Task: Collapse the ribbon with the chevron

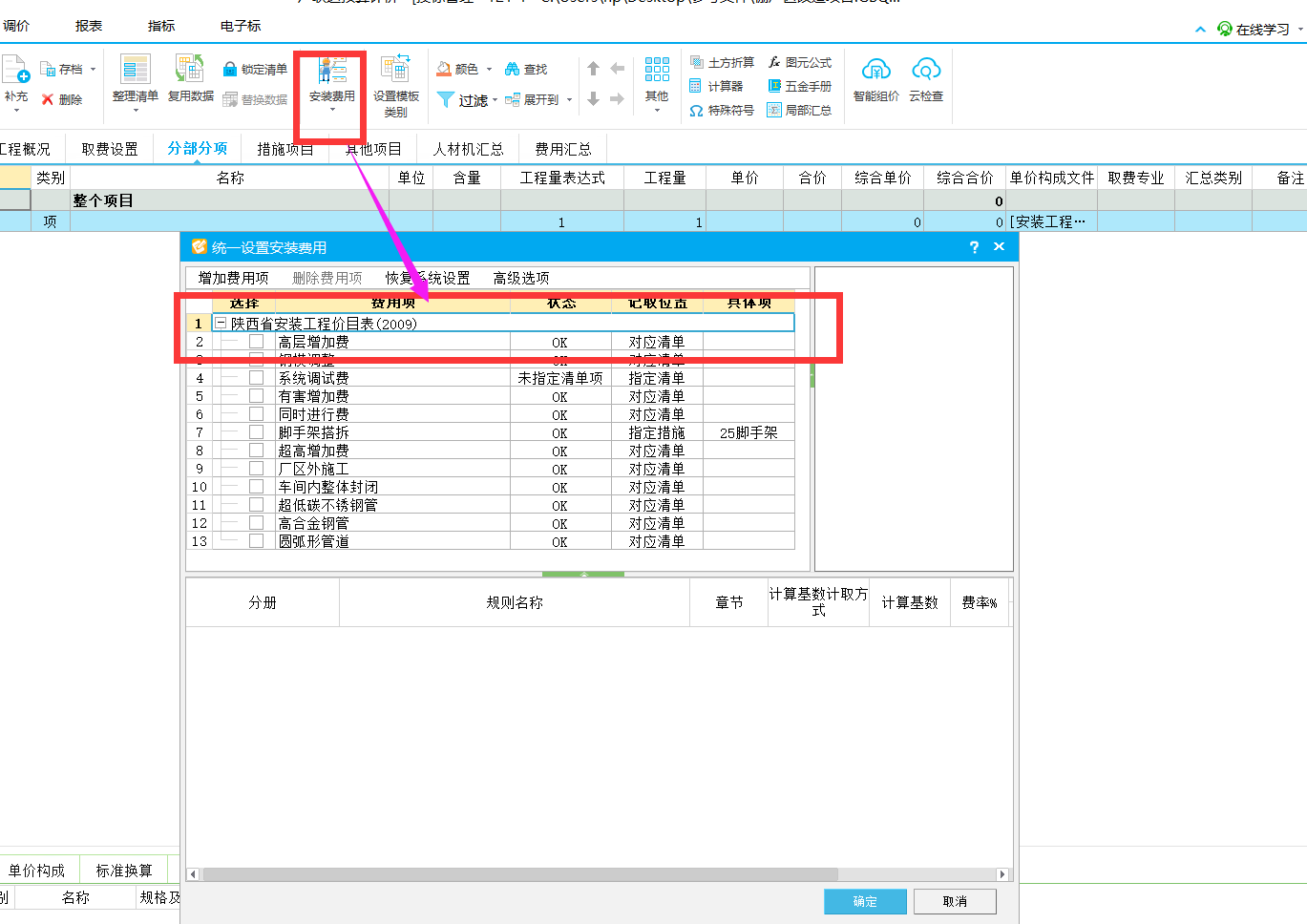Action: pos(1200,30)
